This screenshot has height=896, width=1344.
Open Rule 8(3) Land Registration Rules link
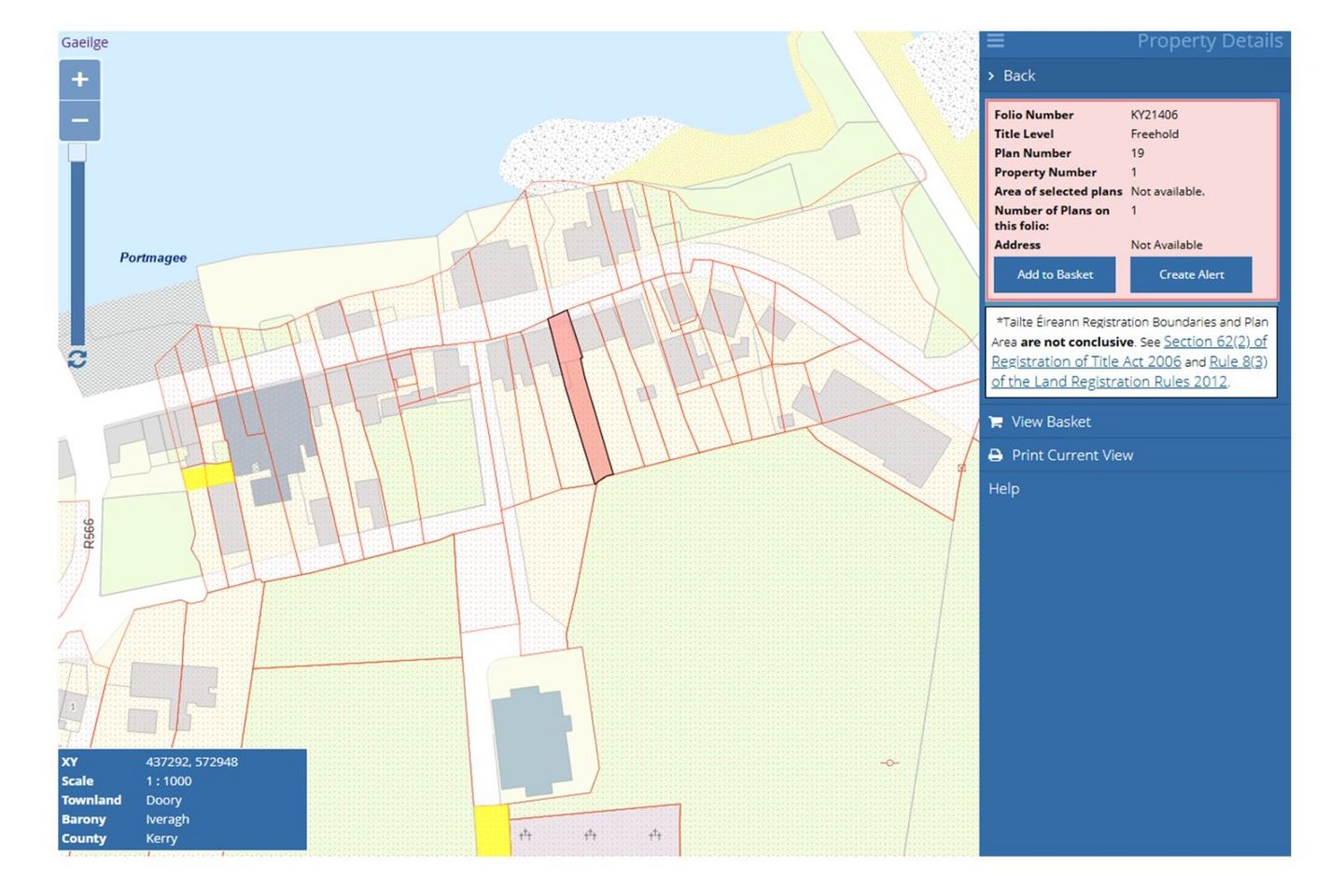point(1129,371)
